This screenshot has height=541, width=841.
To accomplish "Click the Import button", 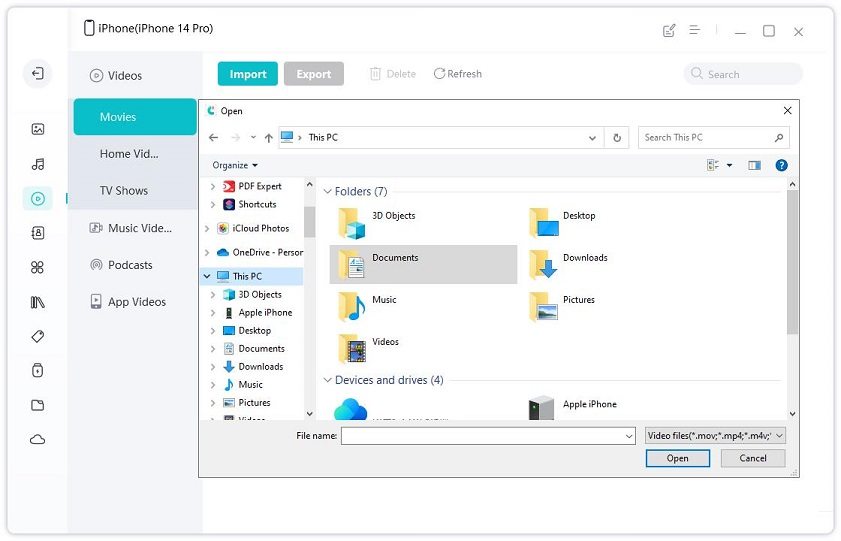I will coord(248,74).
